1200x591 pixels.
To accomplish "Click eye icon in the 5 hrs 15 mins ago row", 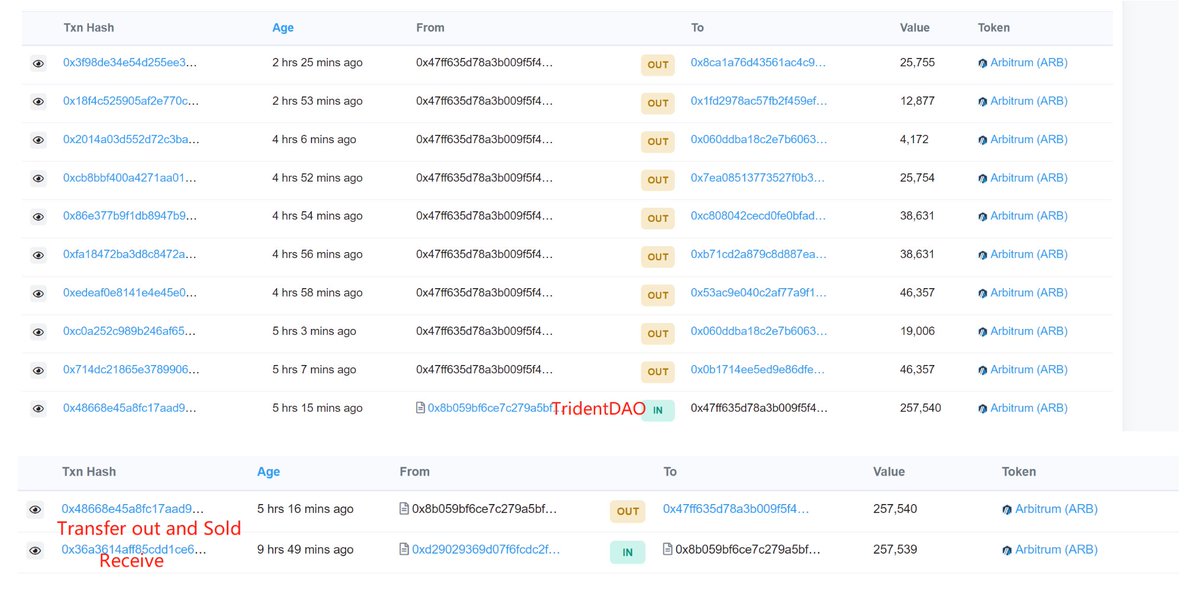I will 38,408.
